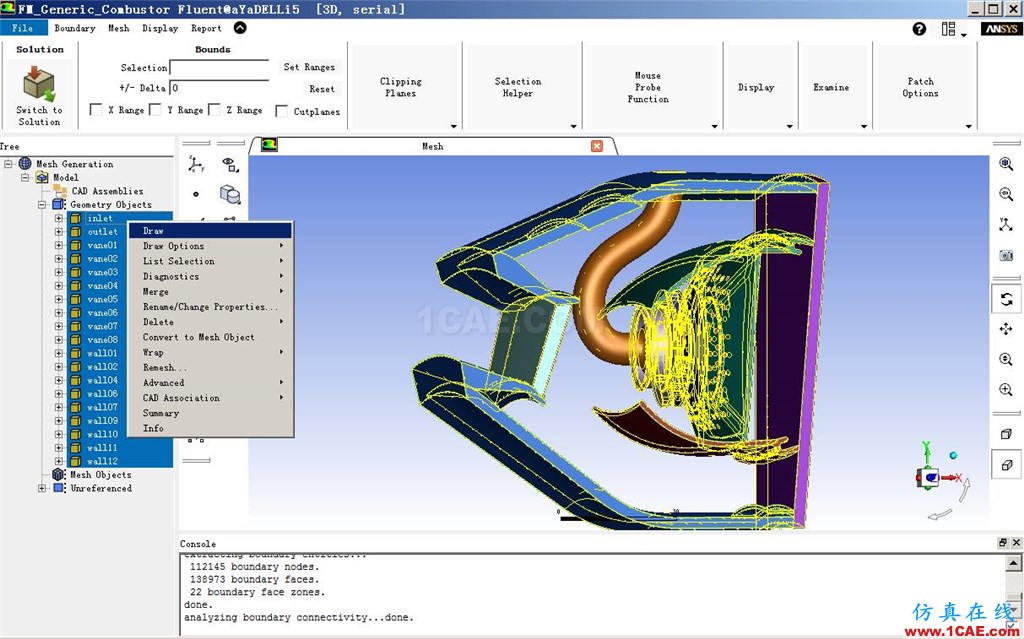This screenshot has width=1024, height=639.
Task: Collapse the Model tree node
Action: coord(25,178)
